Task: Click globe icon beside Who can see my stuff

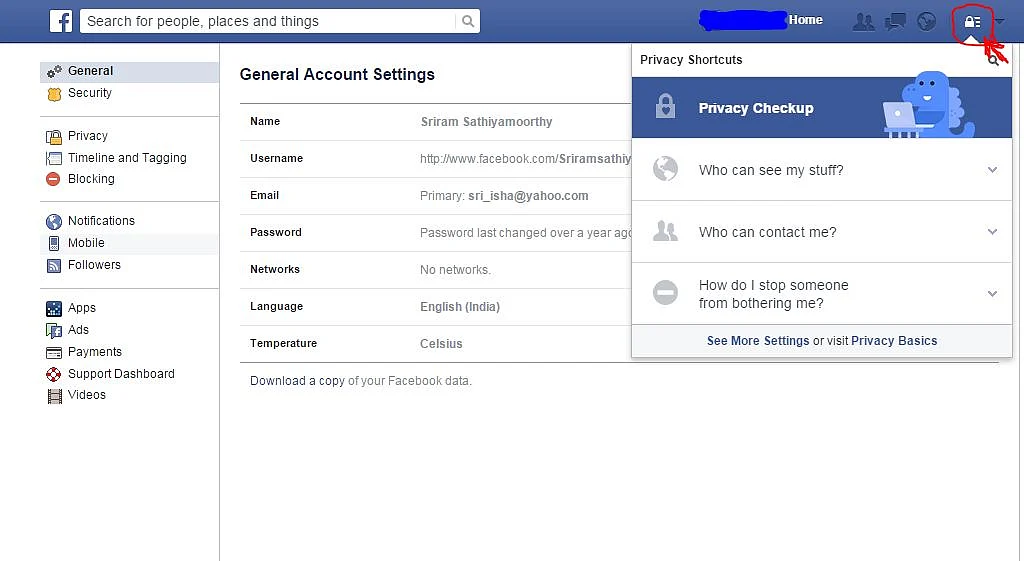Action: 665,169
